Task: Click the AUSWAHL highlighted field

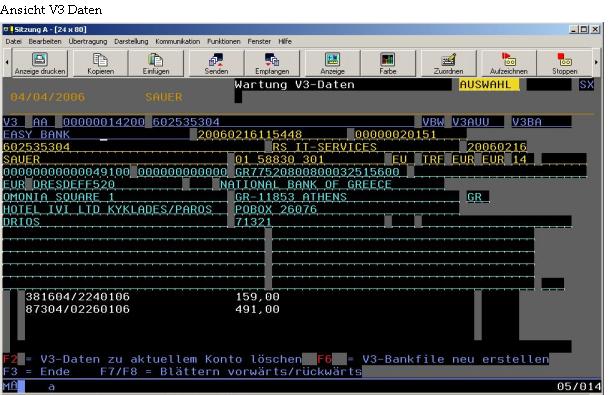Action: [x=489, y=85]
